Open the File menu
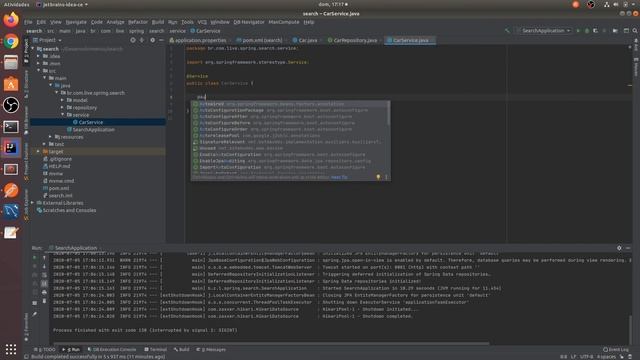The image size is (640, 360). [x=28, y=22]
